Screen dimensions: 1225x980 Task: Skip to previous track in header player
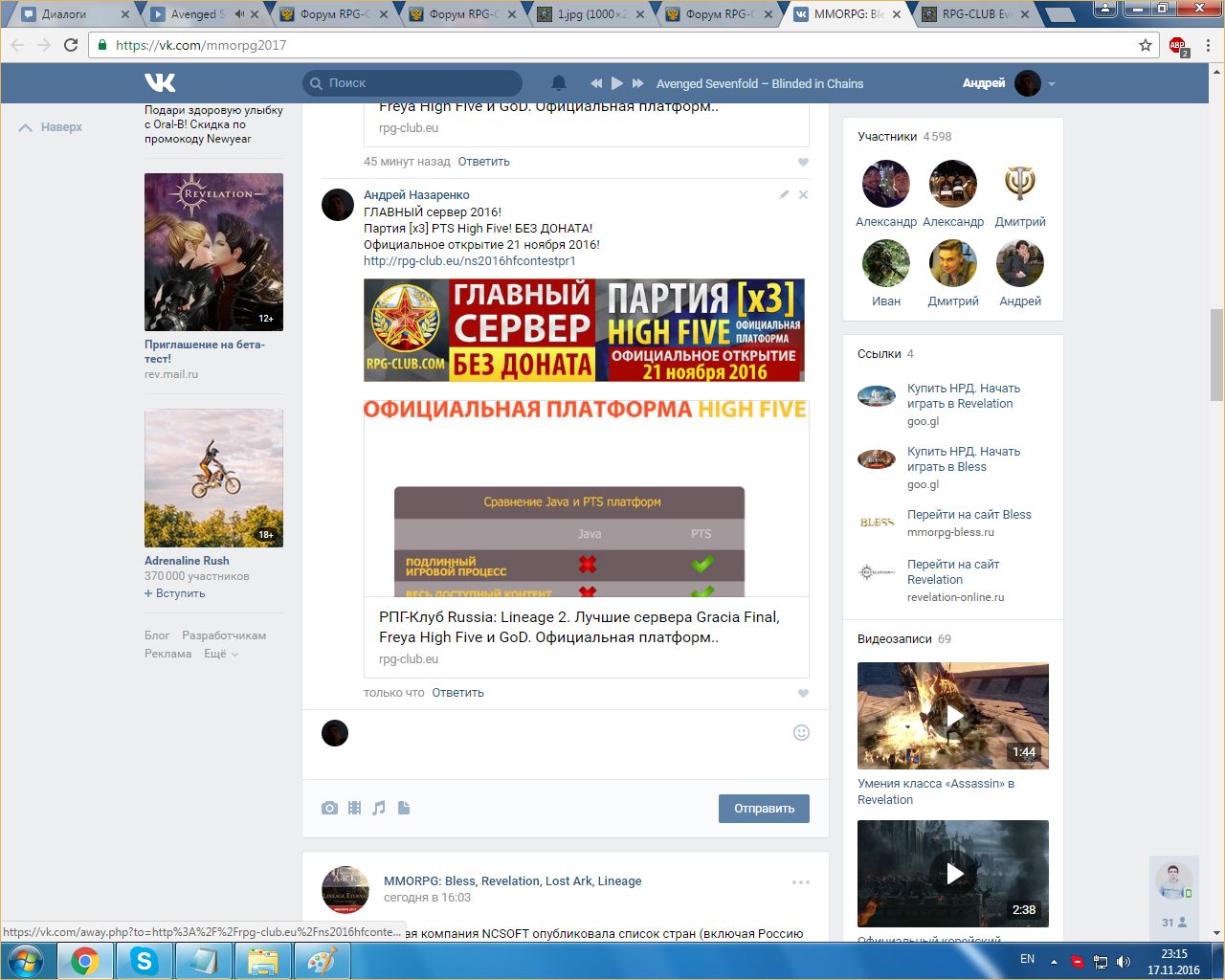point(596,83)
